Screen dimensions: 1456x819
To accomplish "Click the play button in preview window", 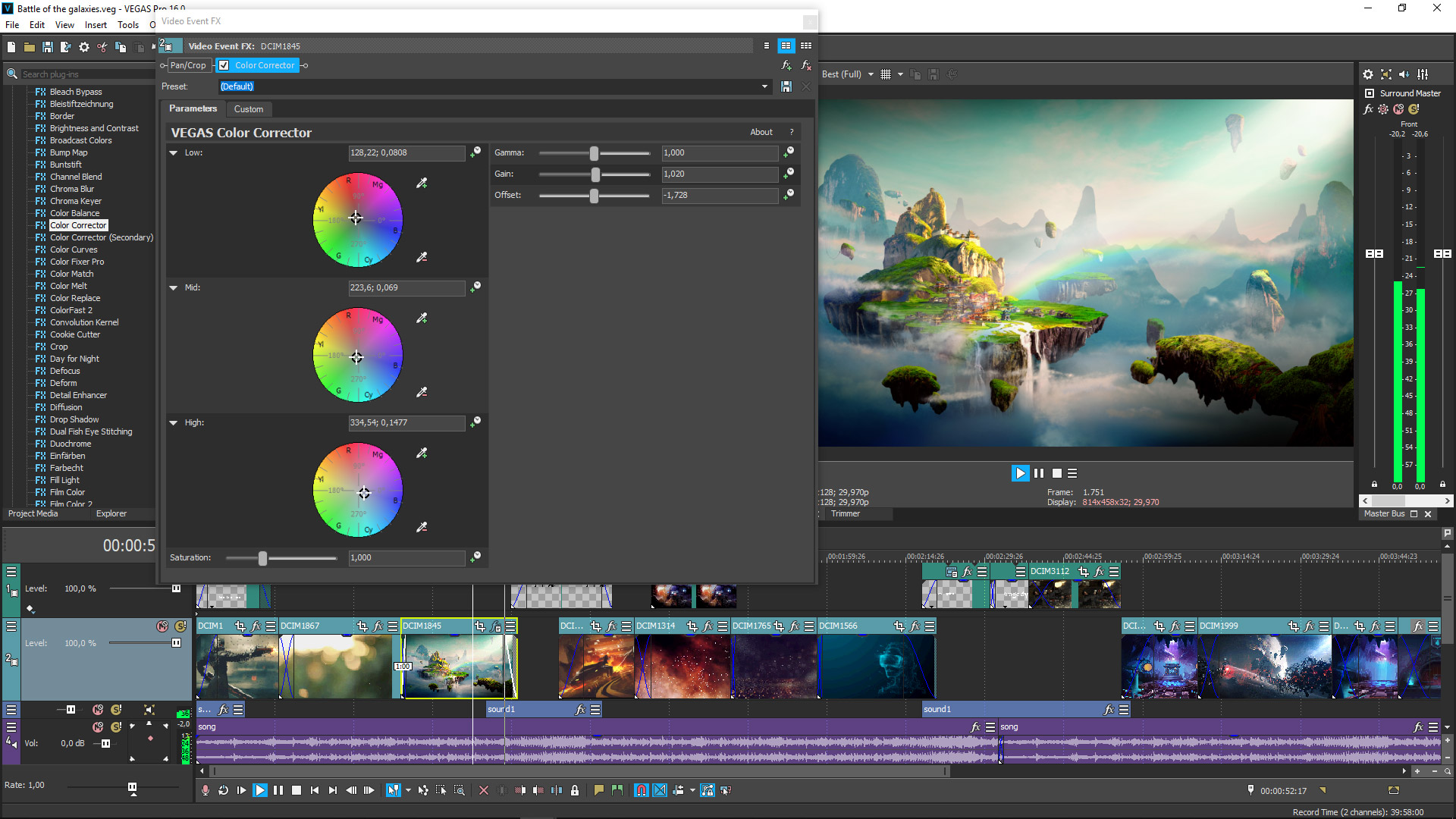I will click(1020, 473).
